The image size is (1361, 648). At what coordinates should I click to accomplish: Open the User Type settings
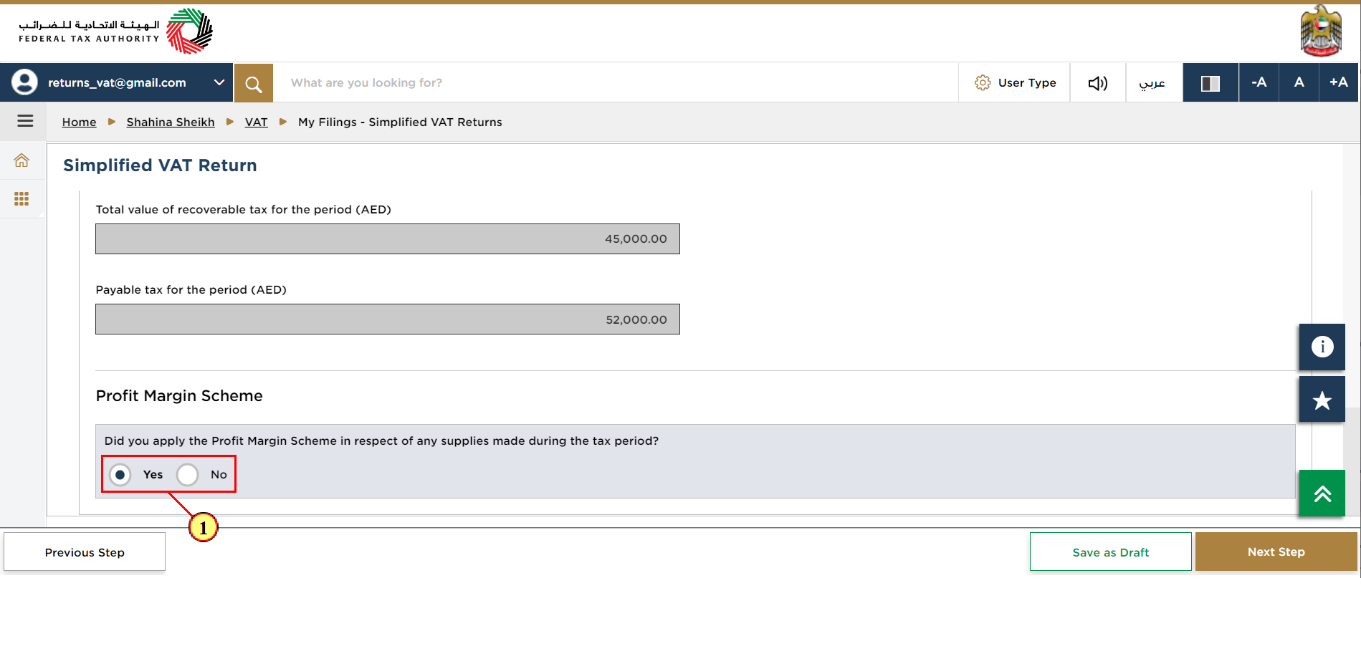click(x=1015, y=83)
